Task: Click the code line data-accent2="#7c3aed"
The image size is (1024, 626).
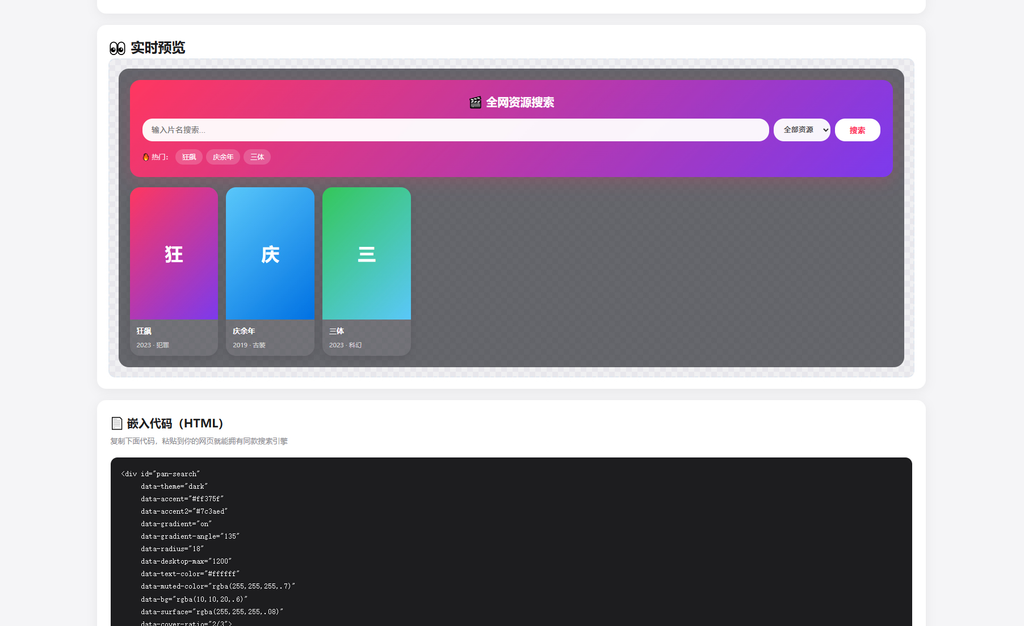Action: point(184,511)
